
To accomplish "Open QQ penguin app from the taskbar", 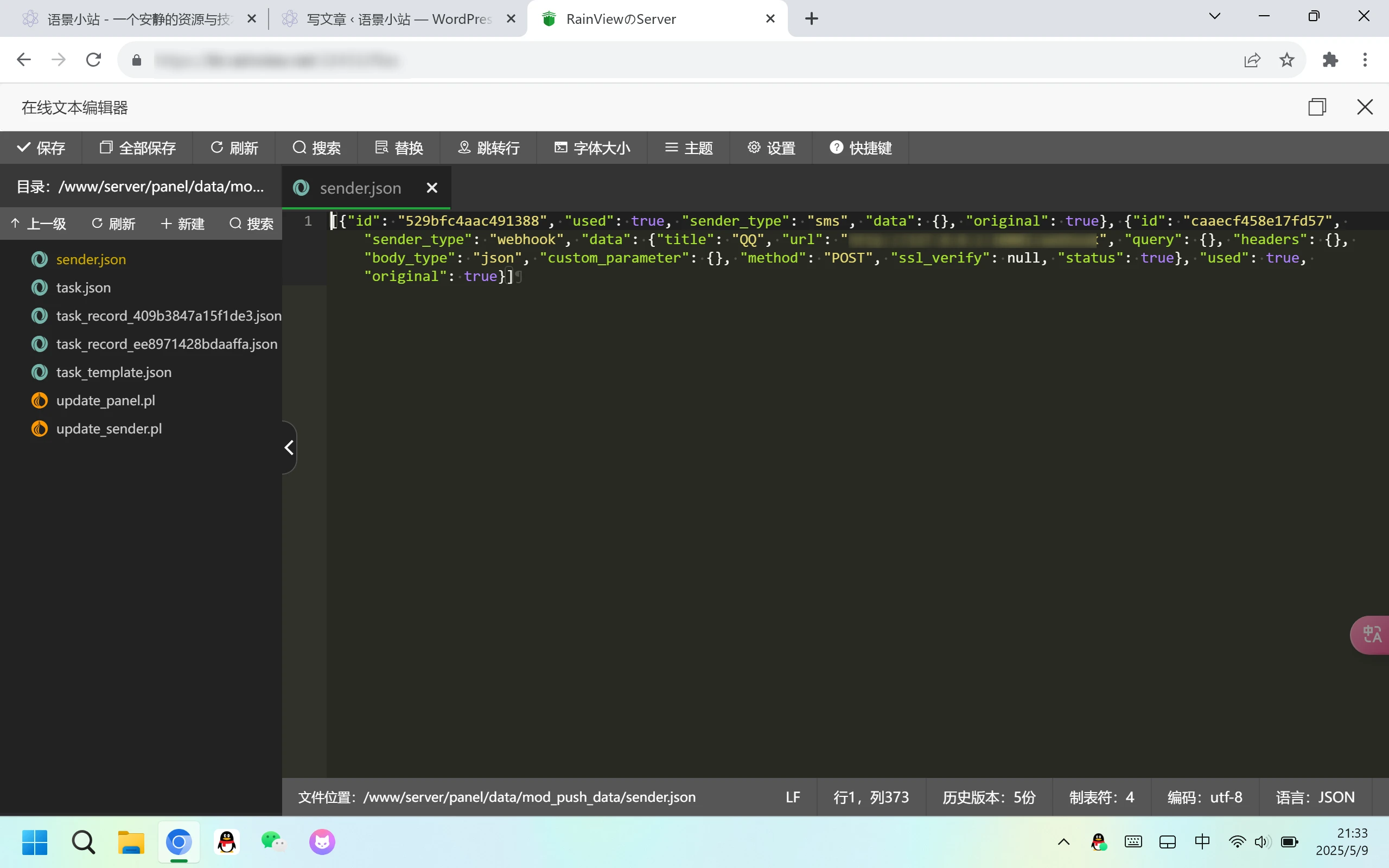I will click(x=227, y=842).
